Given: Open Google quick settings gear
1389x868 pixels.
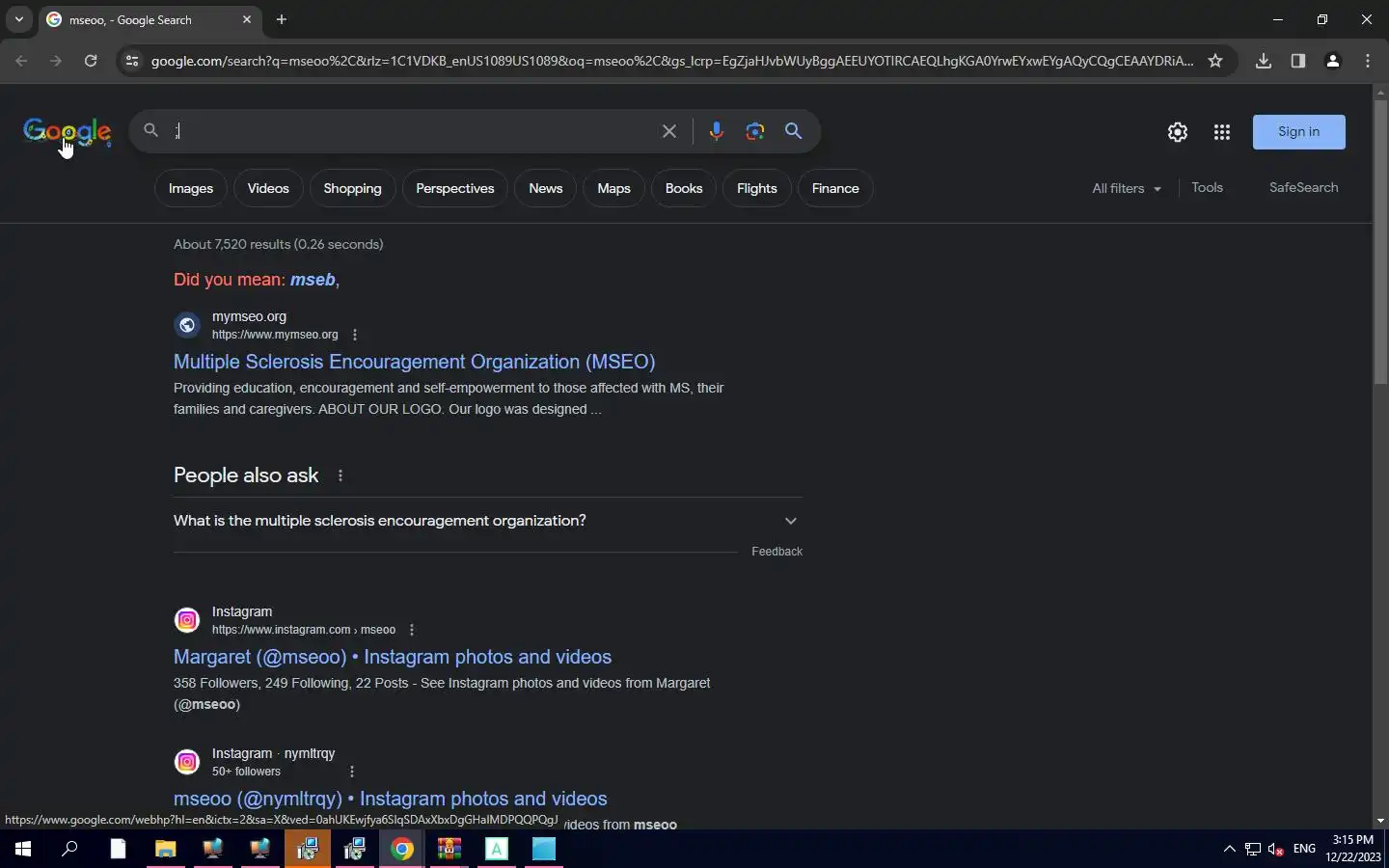Looking at the screenshot, I should [1177, 132].
